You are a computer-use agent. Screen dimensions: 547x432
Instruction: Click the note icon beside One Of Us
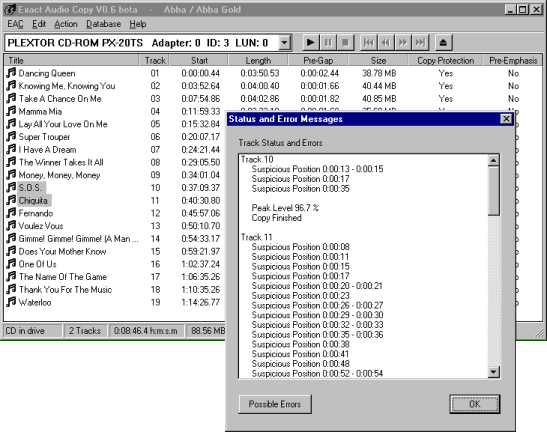click(11, 264)
